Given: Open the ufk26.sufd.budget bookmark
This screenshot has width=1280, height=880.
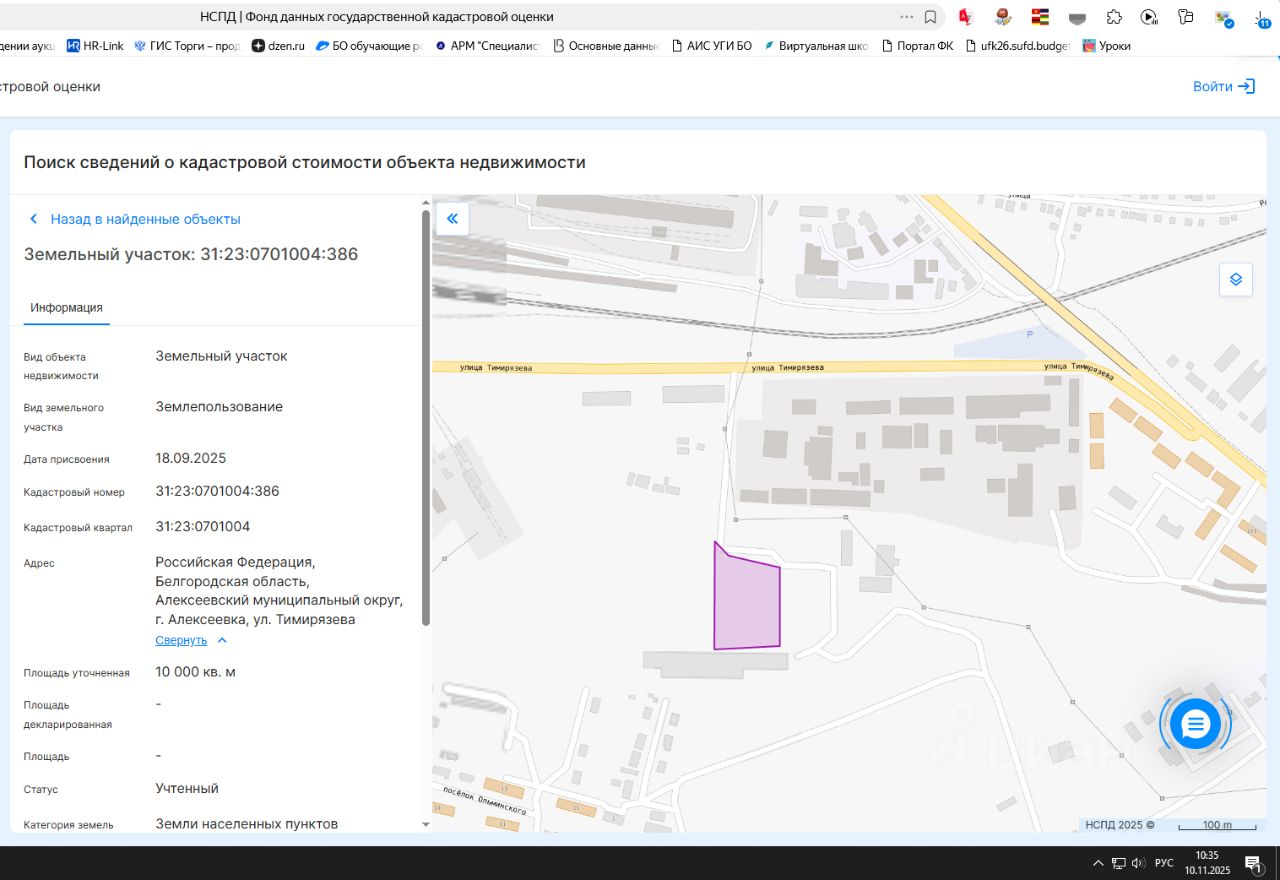Looking at the screenshot, I should coord(1018,46).
